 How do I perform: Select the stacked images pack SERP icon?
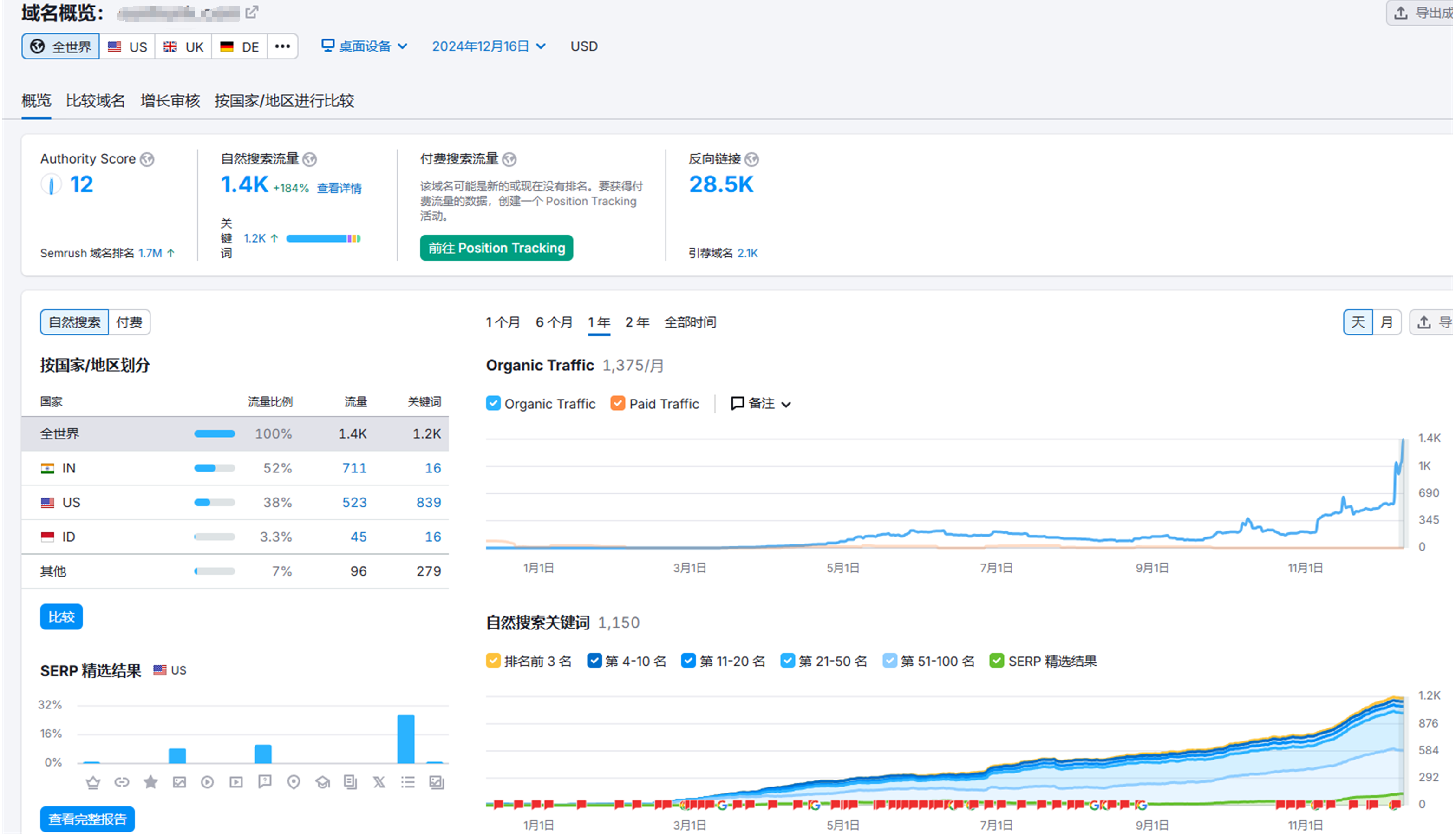click(437, 782)
